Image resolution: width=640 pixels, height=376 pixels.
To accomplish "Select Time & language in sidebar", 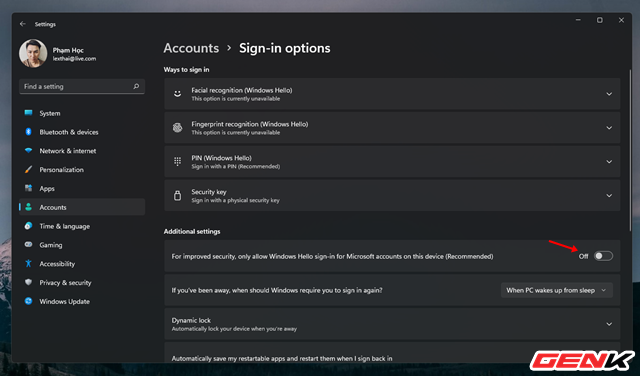I will 82,226.
